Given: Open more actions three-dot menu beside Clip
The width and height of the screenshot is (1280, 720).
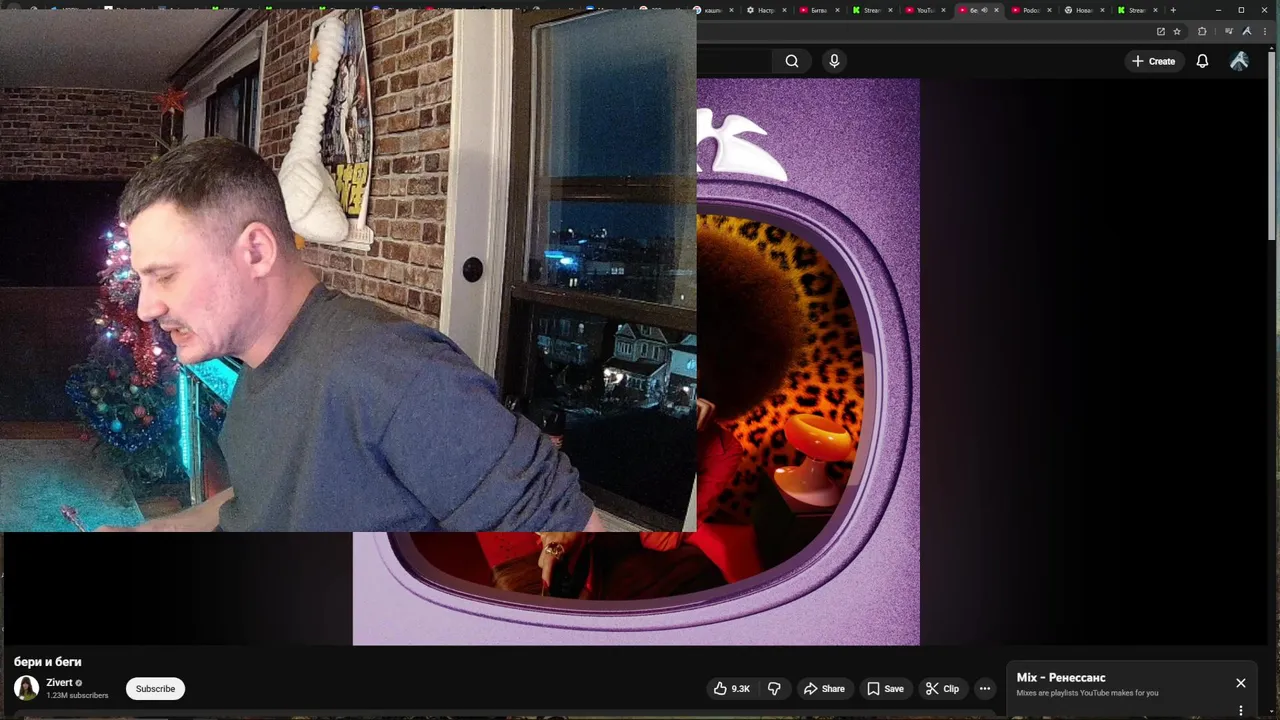Looking at the screenshot, I should tap(985, 688).
